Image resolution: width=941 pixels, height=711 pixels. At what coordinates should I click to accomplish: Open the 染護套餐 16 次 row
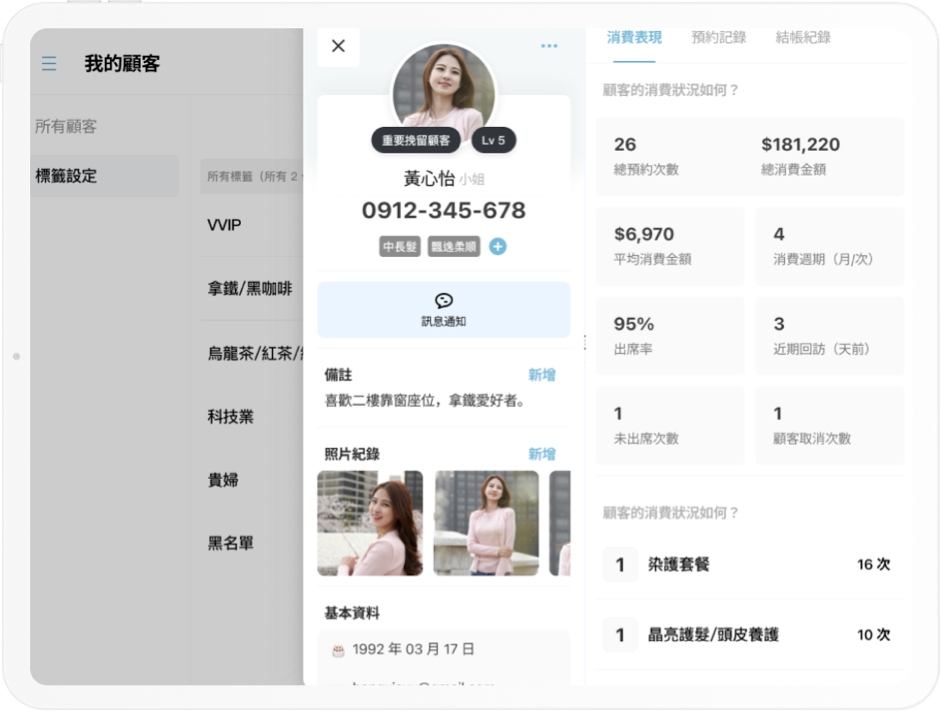point(750,565)
